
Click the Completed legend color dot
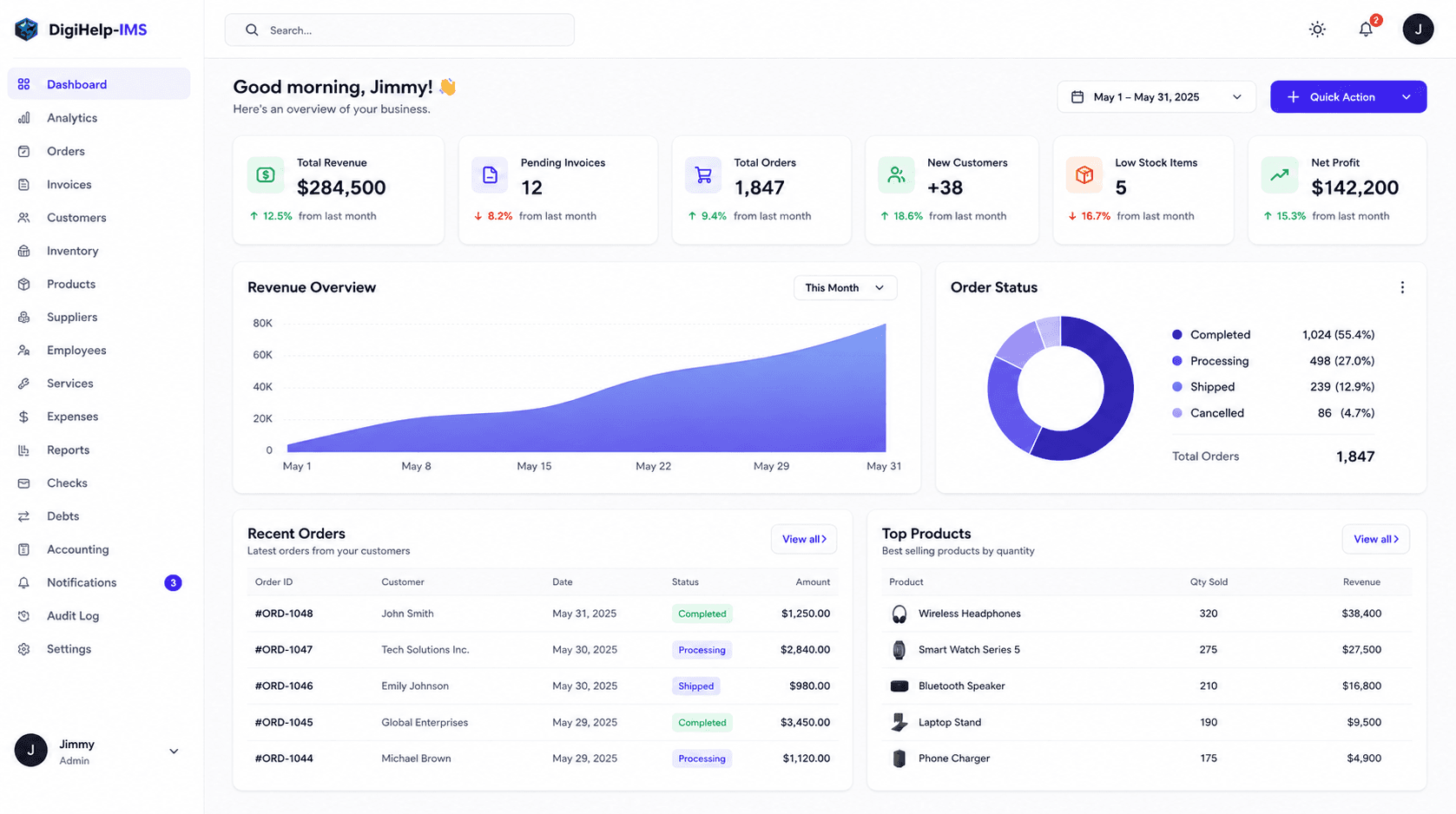(x=1177, y=335)
